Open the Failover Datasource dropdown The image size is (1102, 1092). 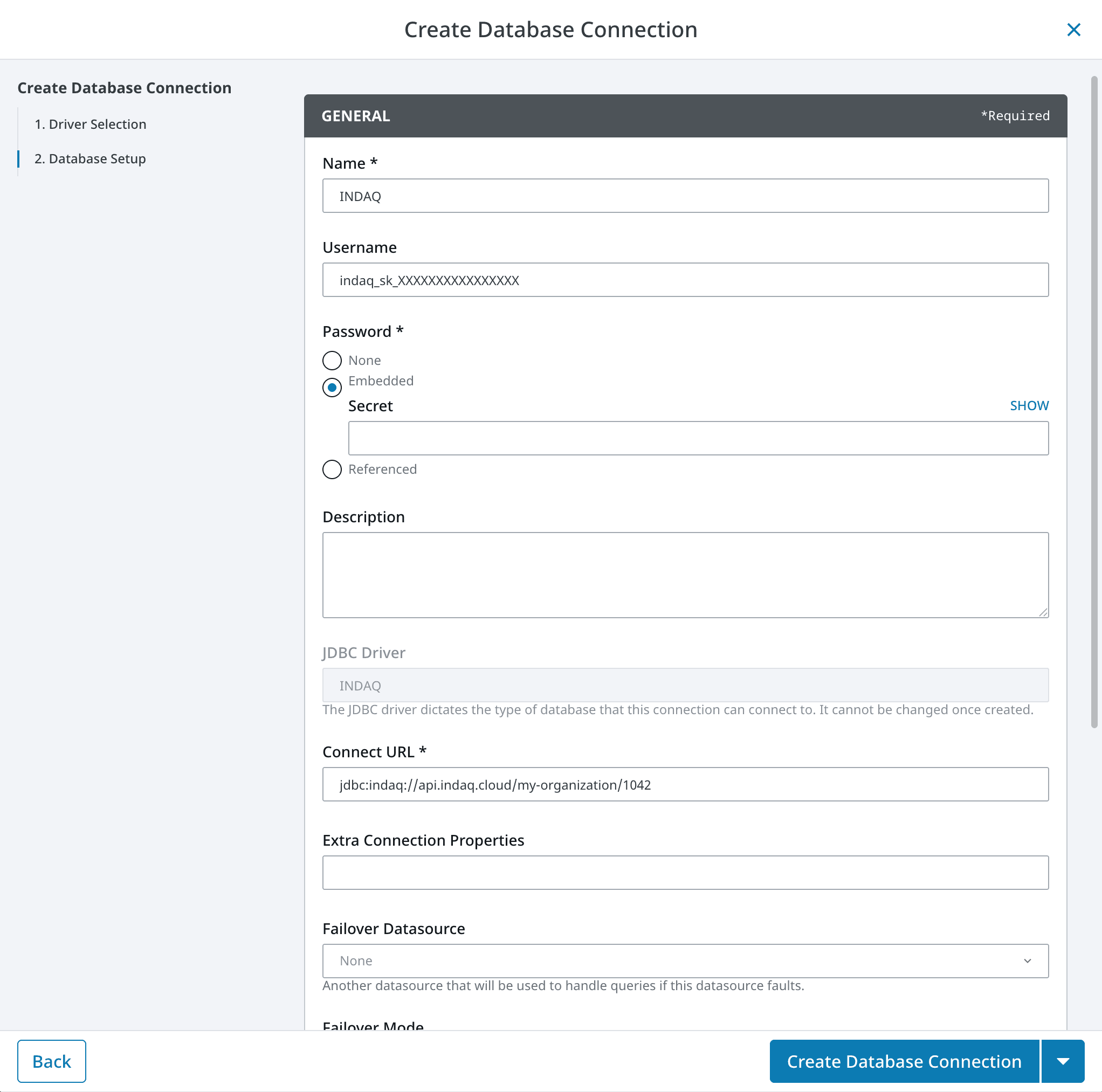click(685, 961)
